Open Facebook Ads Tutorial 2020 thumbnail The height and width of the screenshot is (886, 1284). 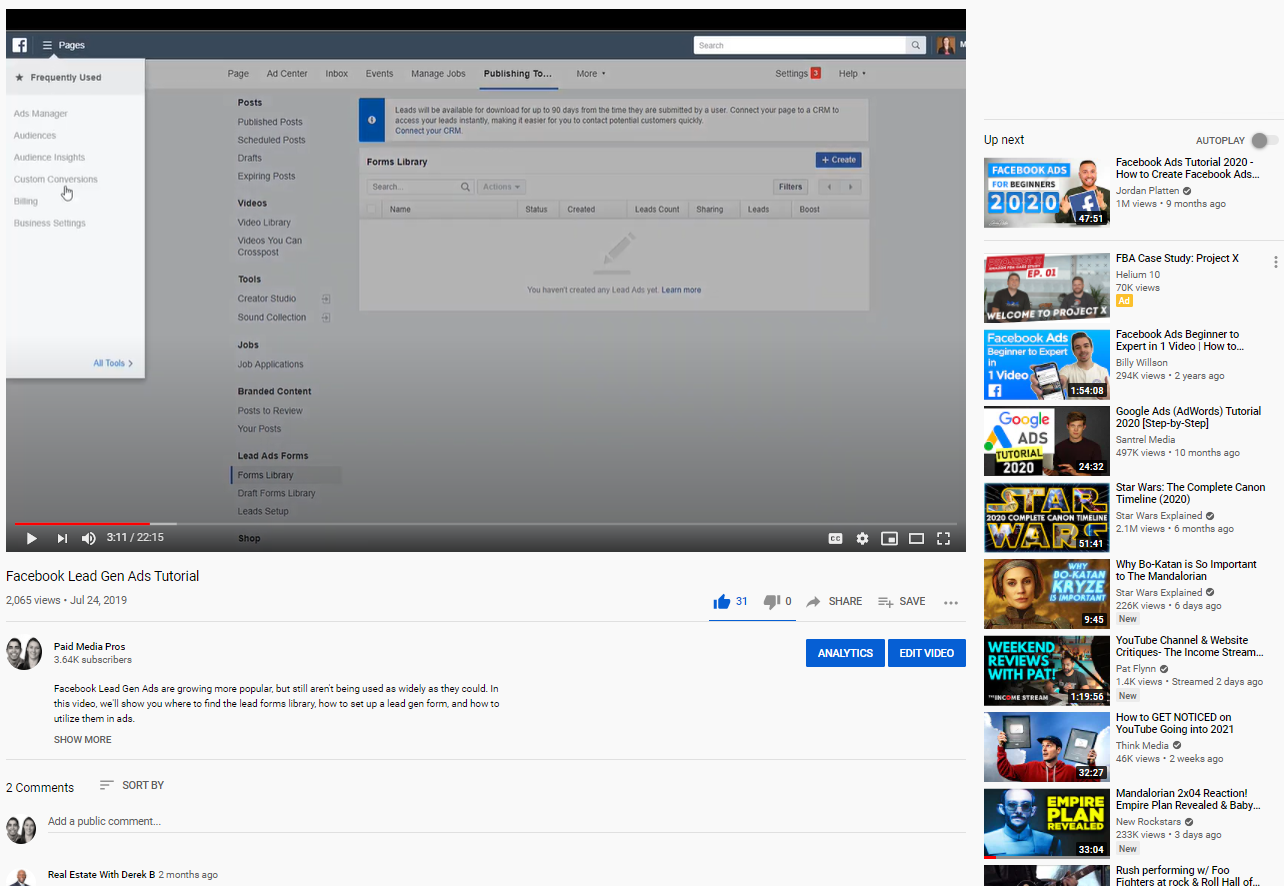1046,193
